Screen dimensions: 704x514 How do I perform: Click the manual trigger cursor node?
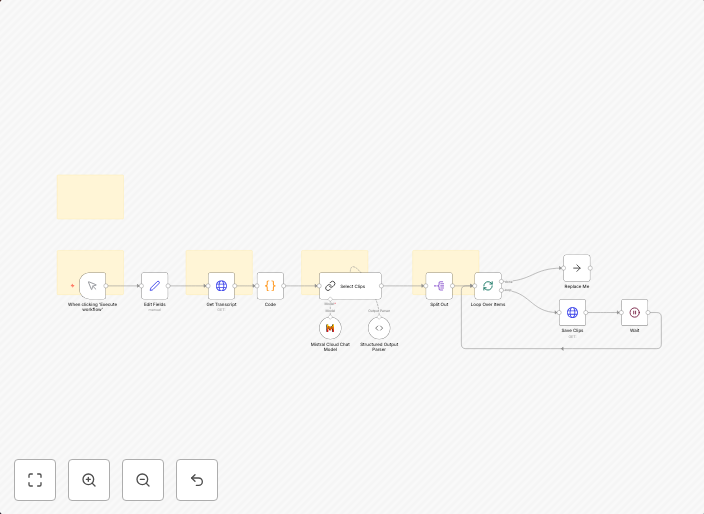(92, 286)
